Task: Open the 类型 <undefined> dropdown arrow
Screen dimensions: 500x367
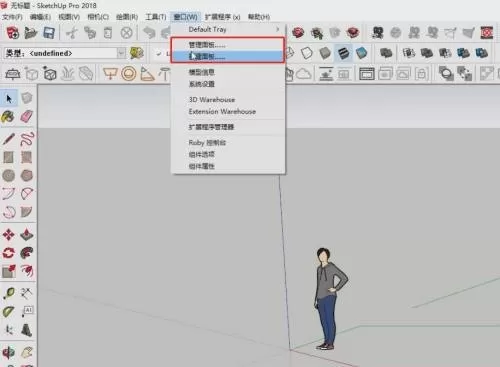Action: click(121, 53)
